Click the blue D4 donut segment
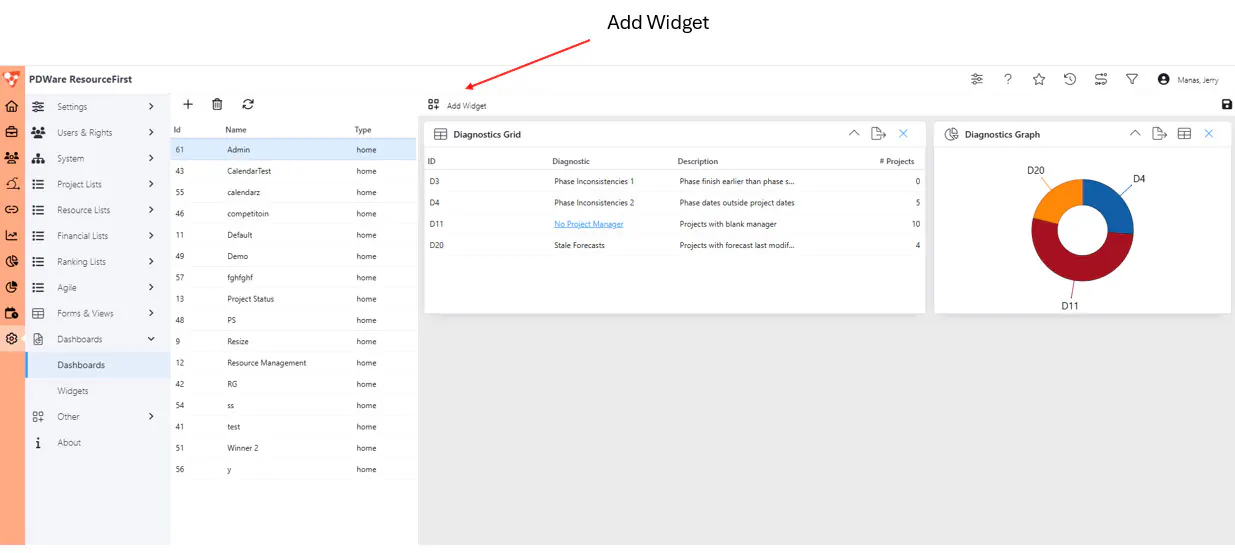1235x553 pixels. click(x=1111, y=203)
